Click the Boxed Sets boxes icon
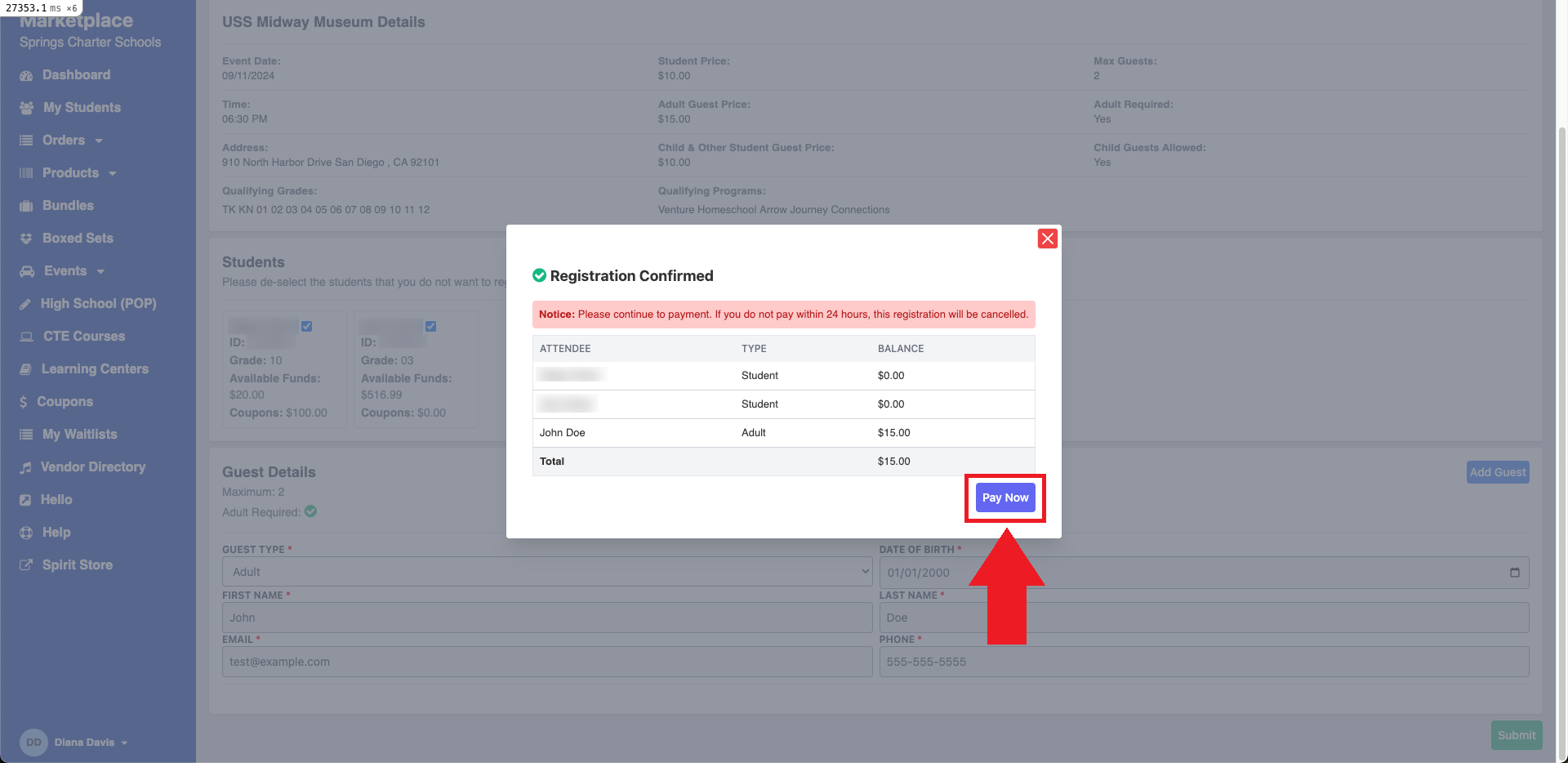Screen dimensions: 1568x763 click(x=26, y=239)
